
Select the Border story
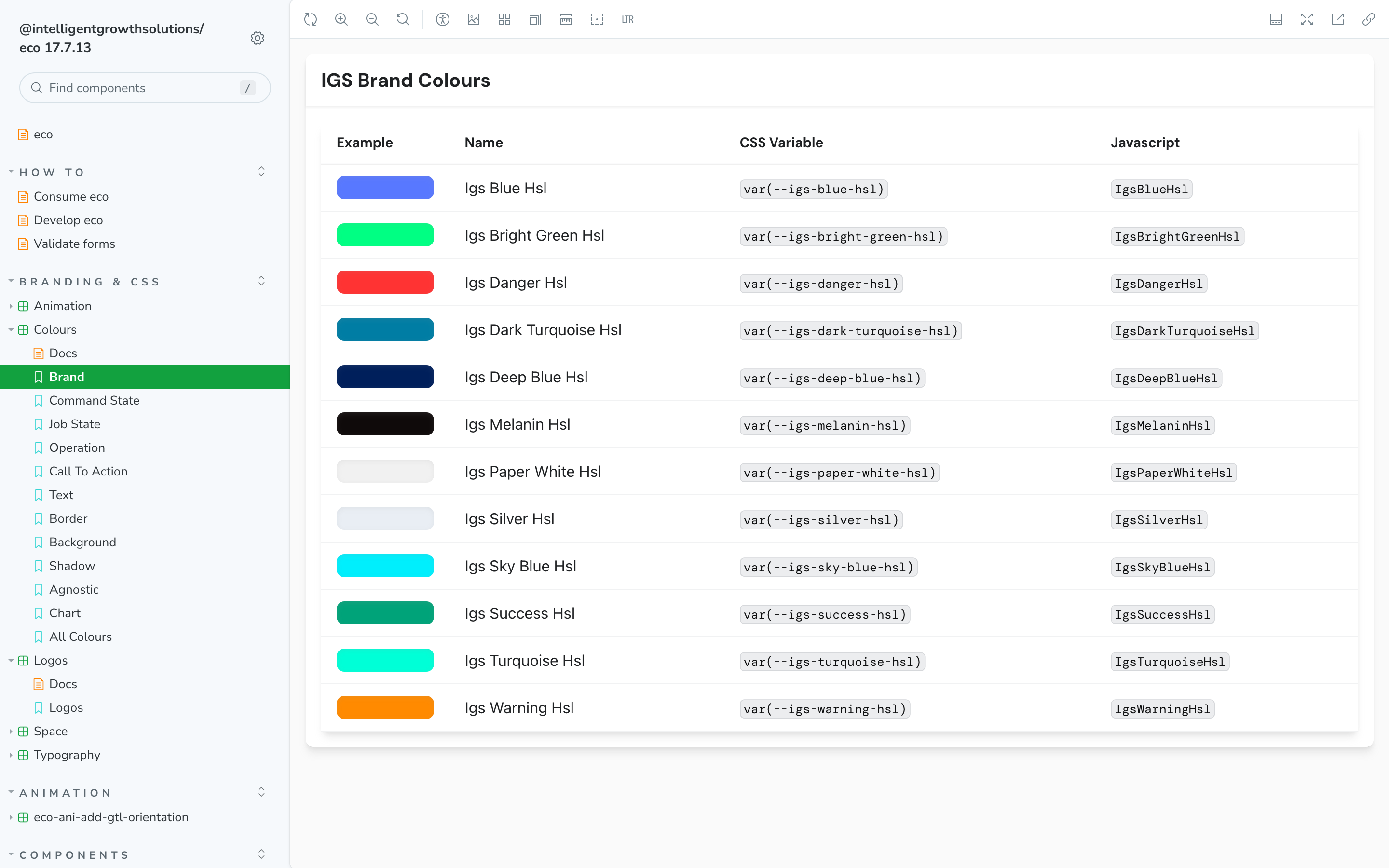click(x=68, y=518)
